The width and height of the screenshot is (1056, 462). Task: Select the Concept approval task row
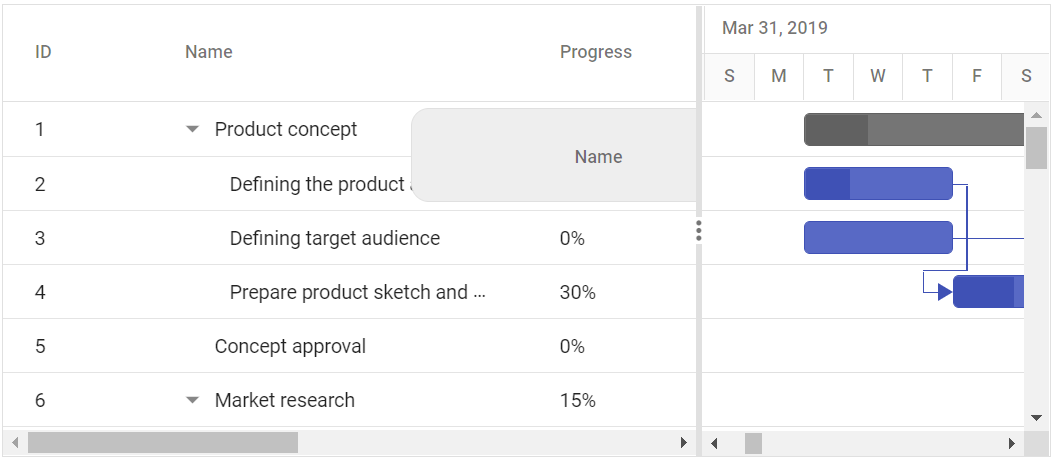pyautogui.click(x=290, y=346)
